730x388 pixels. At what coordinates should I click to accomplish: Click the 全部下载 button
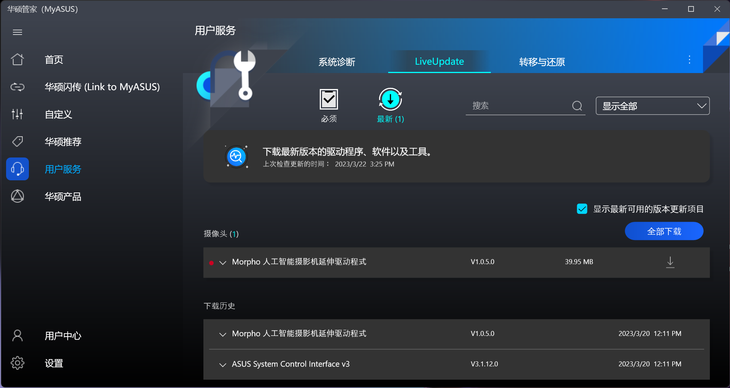pyautogui.click(x=664, y=231)
